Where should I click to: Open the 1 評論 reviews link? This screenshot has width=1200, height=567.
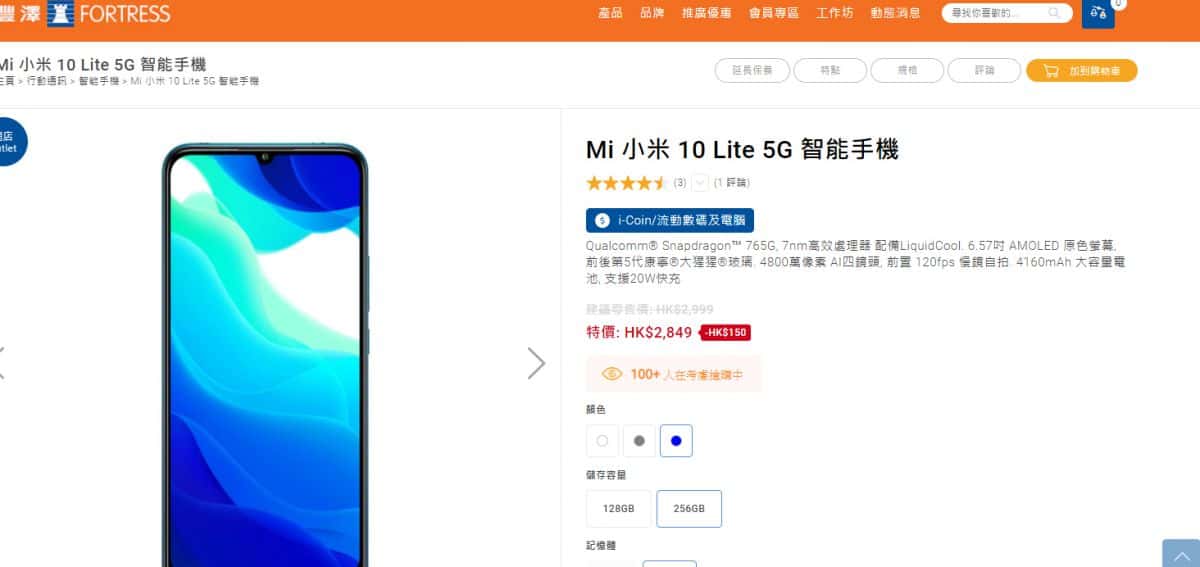click(731, 183)
